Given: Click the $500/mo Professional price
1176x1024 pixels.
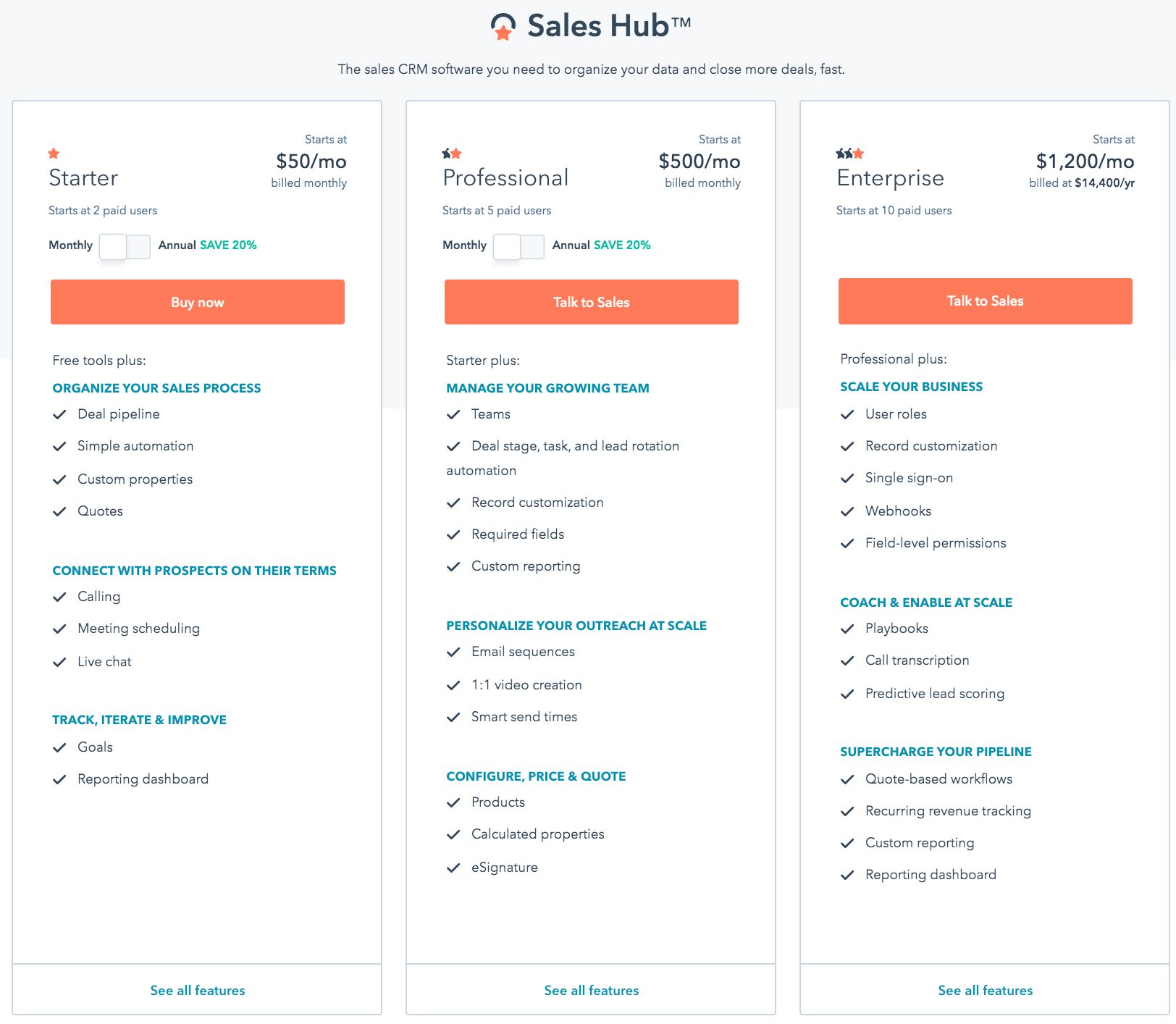Looking at the screenshot, I should [700, 161].
